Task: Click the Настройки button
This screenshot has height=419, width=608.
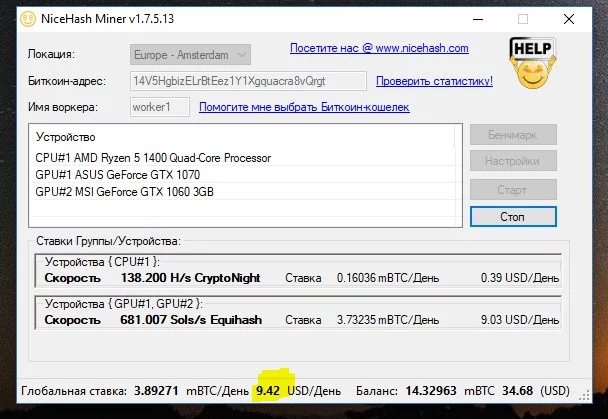Action: point(513,161)
